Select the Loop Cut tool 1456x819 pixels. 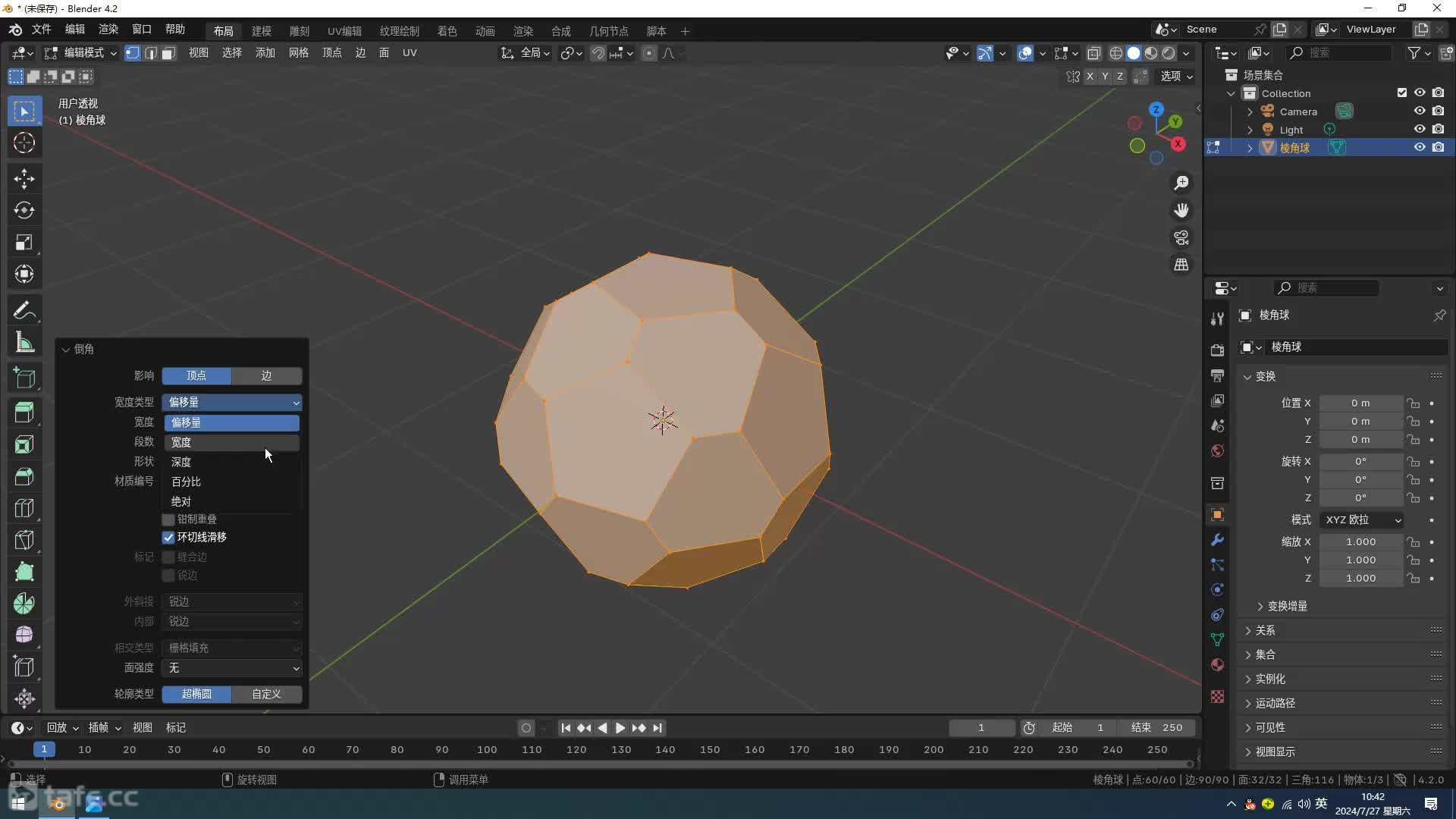pyautogui.click(x=24, y=508)
